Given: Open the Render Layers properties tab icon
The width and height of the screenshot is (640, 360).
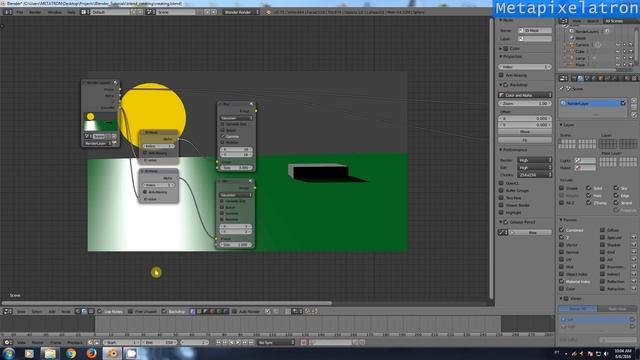Looking at the screenshot, I should (x=580, y=78).
